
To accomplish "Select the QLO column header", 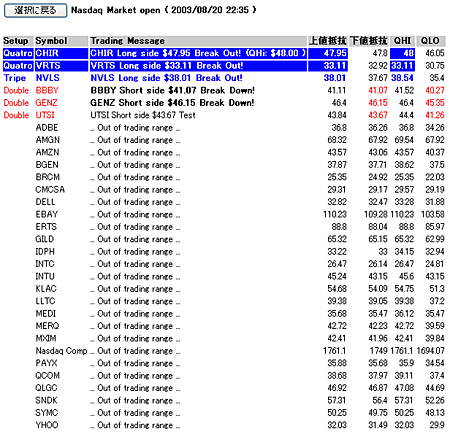I will pos(431,41).
